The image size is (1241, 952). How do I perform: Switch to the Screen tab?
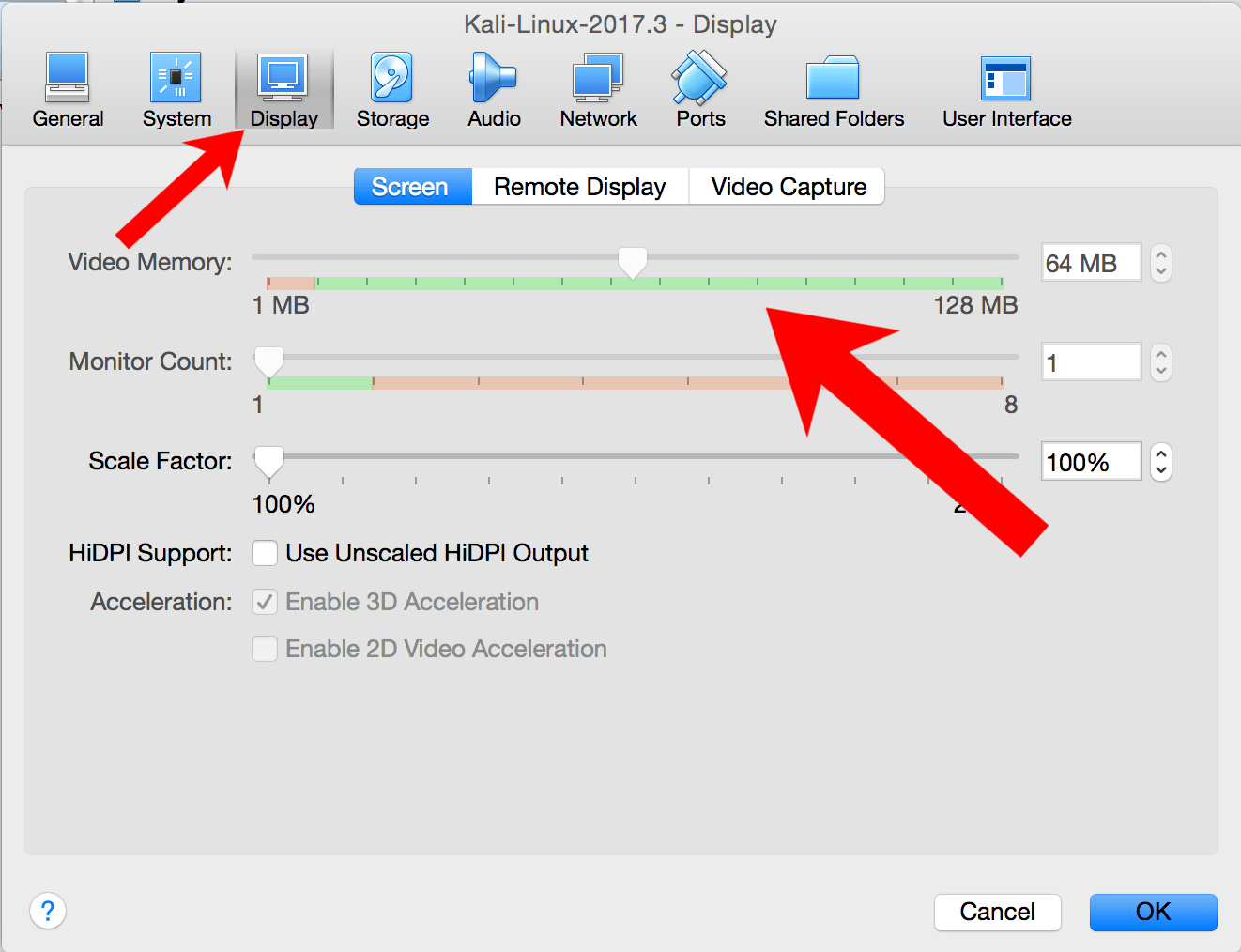(x=412, y=186)
